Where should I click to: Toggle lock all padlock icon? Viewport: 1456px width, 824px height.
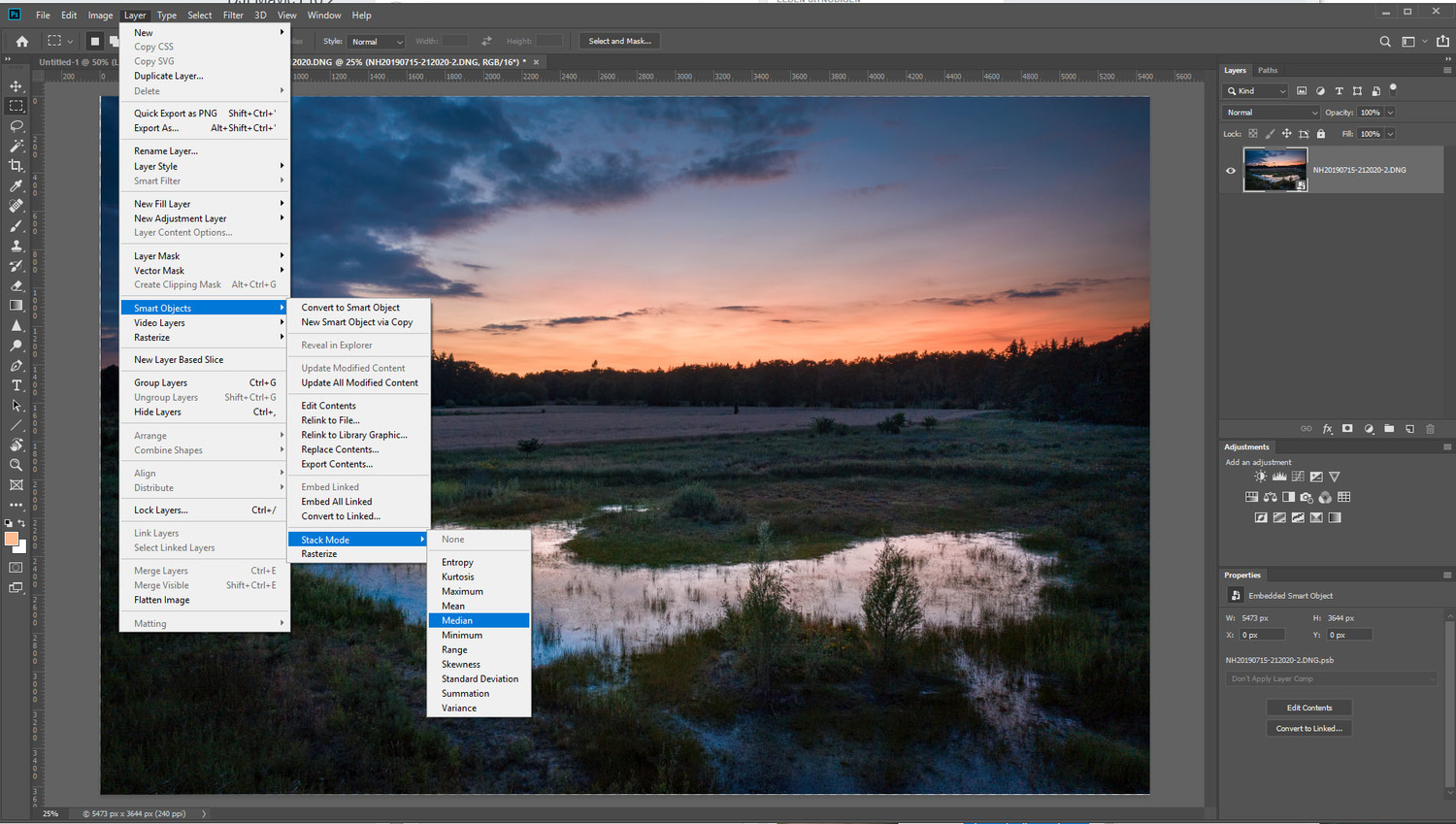tap(1320, 134)
